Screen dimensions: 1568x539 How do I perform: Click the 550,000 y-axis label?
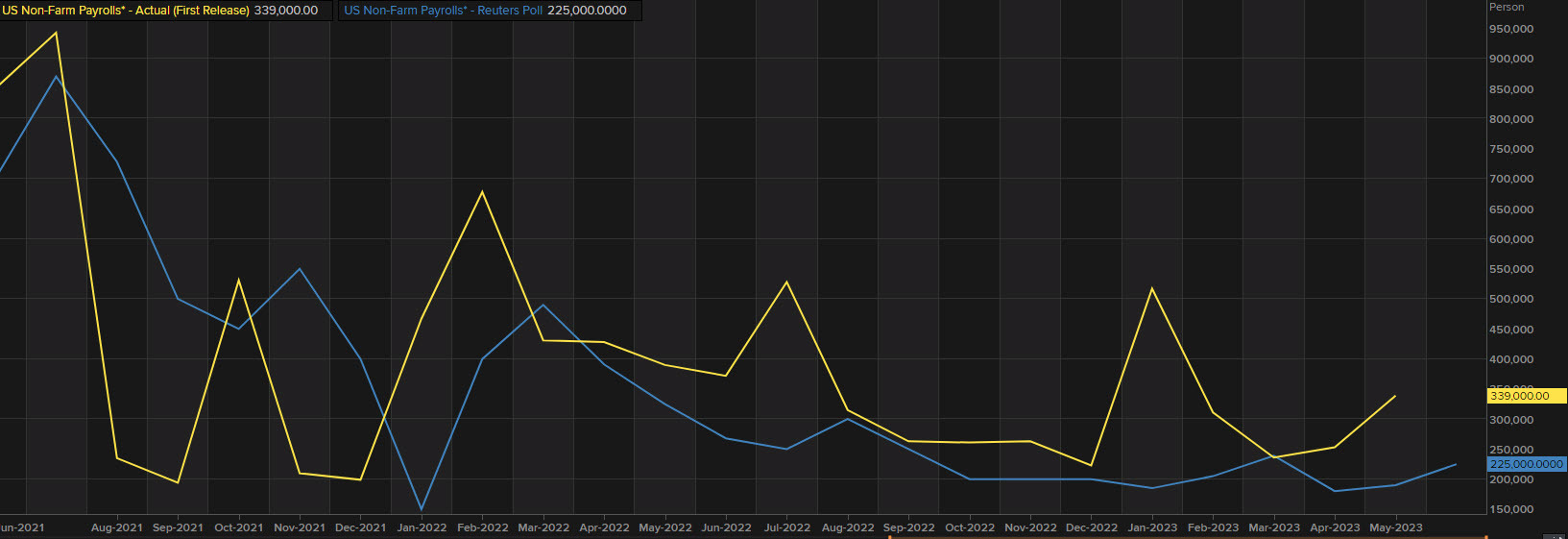click(x=1511, y=269)
